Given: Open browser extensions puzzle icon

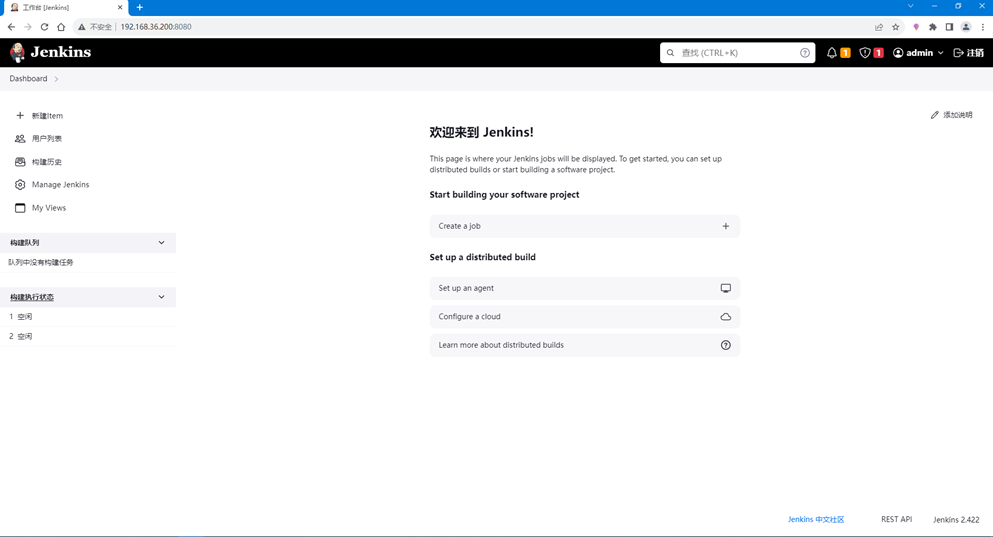Looking at the screenshot, I should point(932,27).
